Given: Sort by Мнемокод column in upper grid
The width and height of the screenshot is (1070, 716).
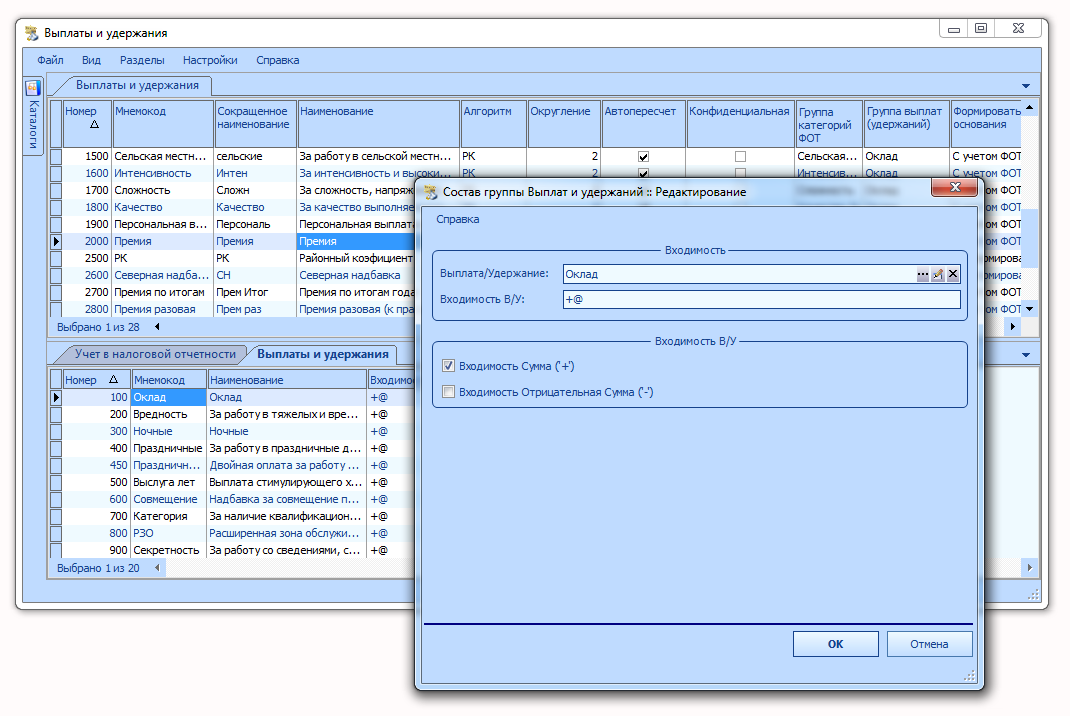Looking at the screenshot, I should pyautogui.click(x=163, y=124).
